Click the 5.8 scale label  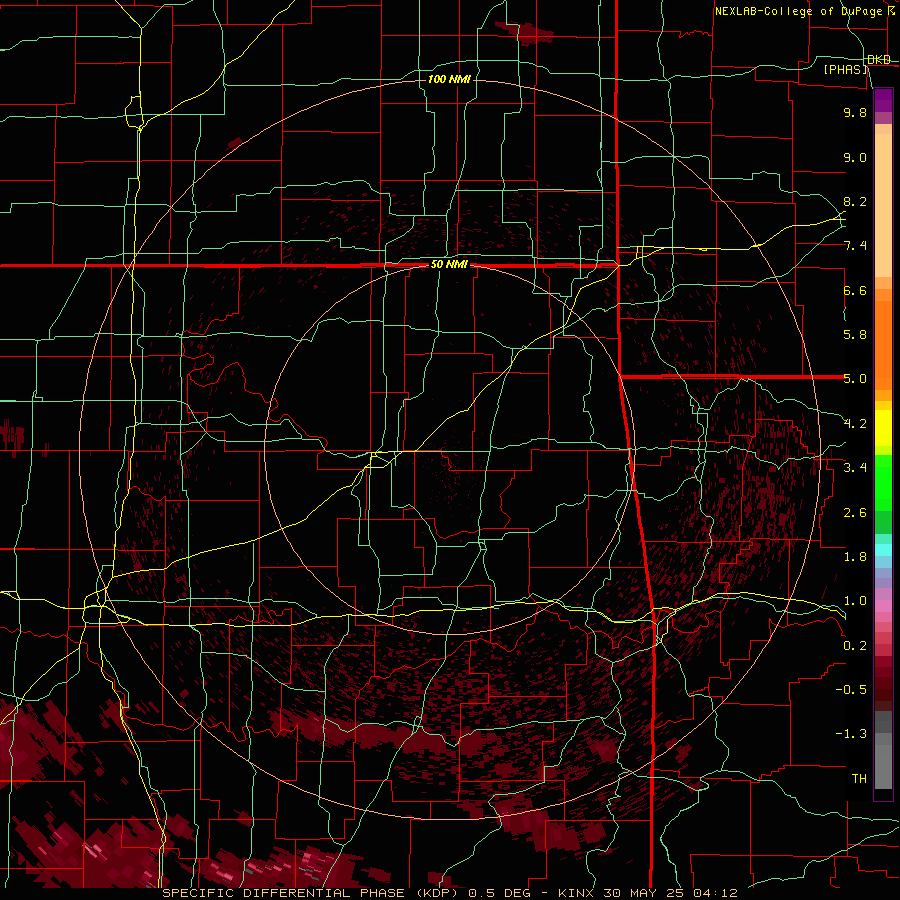pyautogui.click(x=855, y=335)
